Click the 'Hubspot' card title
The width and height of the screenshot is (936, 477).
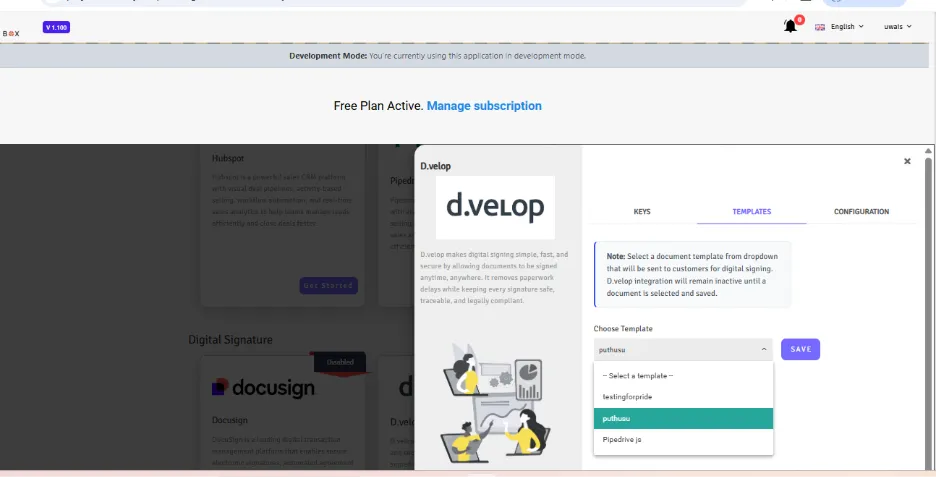[228, 158]
